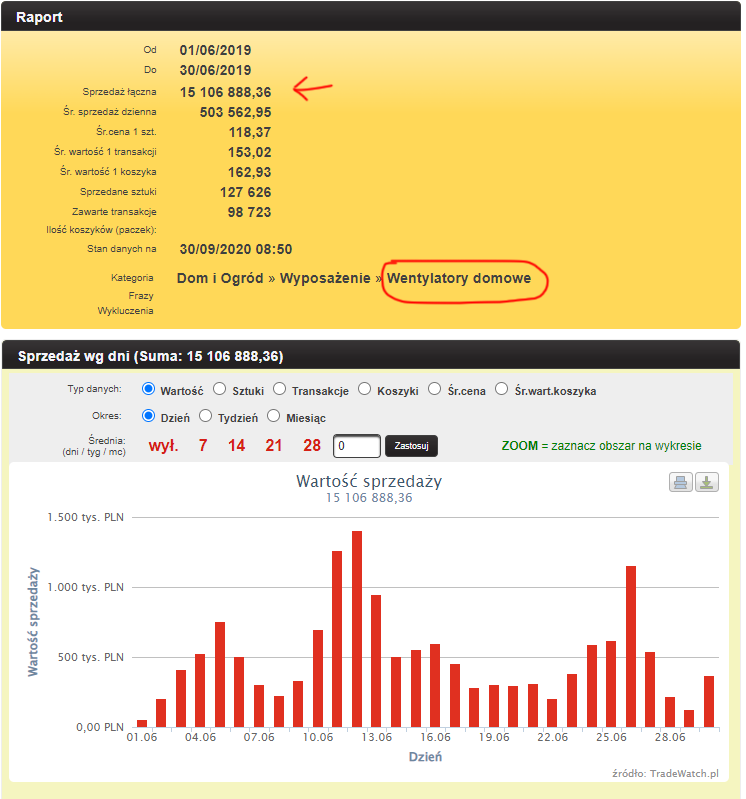Image resolution: width=746 pixels, height=799 pixels.
Task: Click the data timestamp 30/09/2020 08:50
Action: point(236,249)
